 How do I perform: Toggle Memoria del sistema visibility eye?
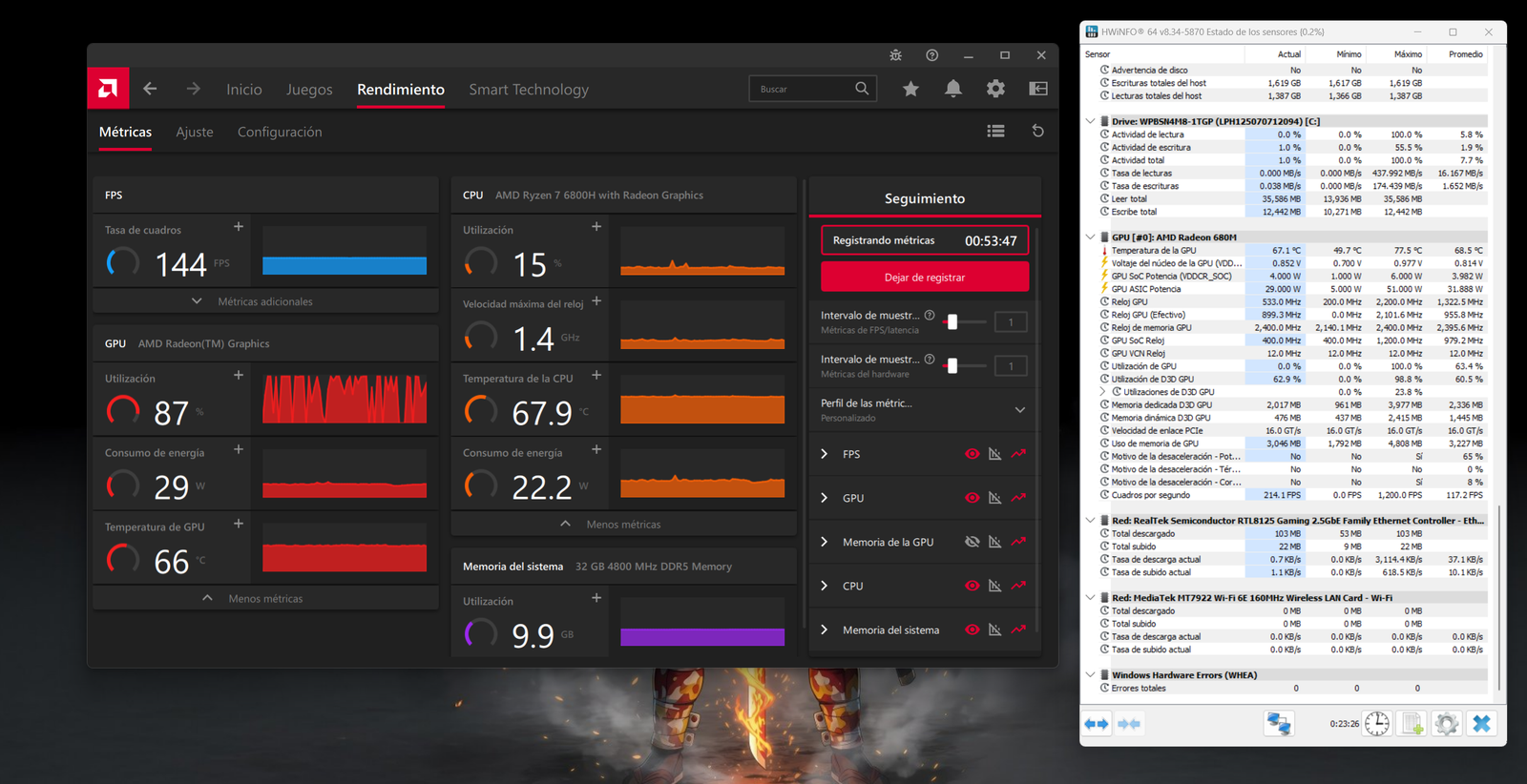(x=972, y=629)
